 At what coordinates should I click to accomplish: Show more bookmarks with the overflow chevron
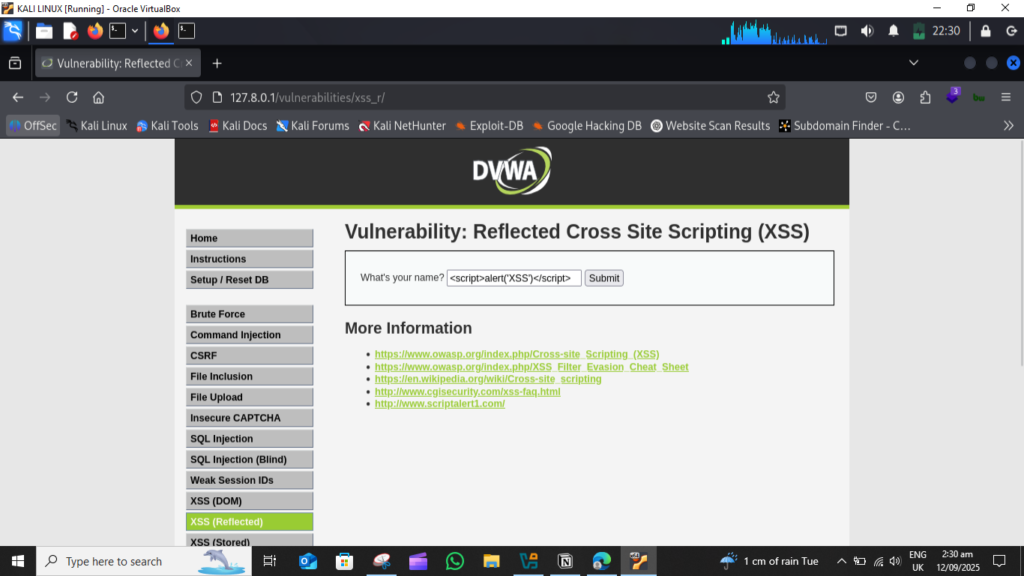(x=1008, y=126)
